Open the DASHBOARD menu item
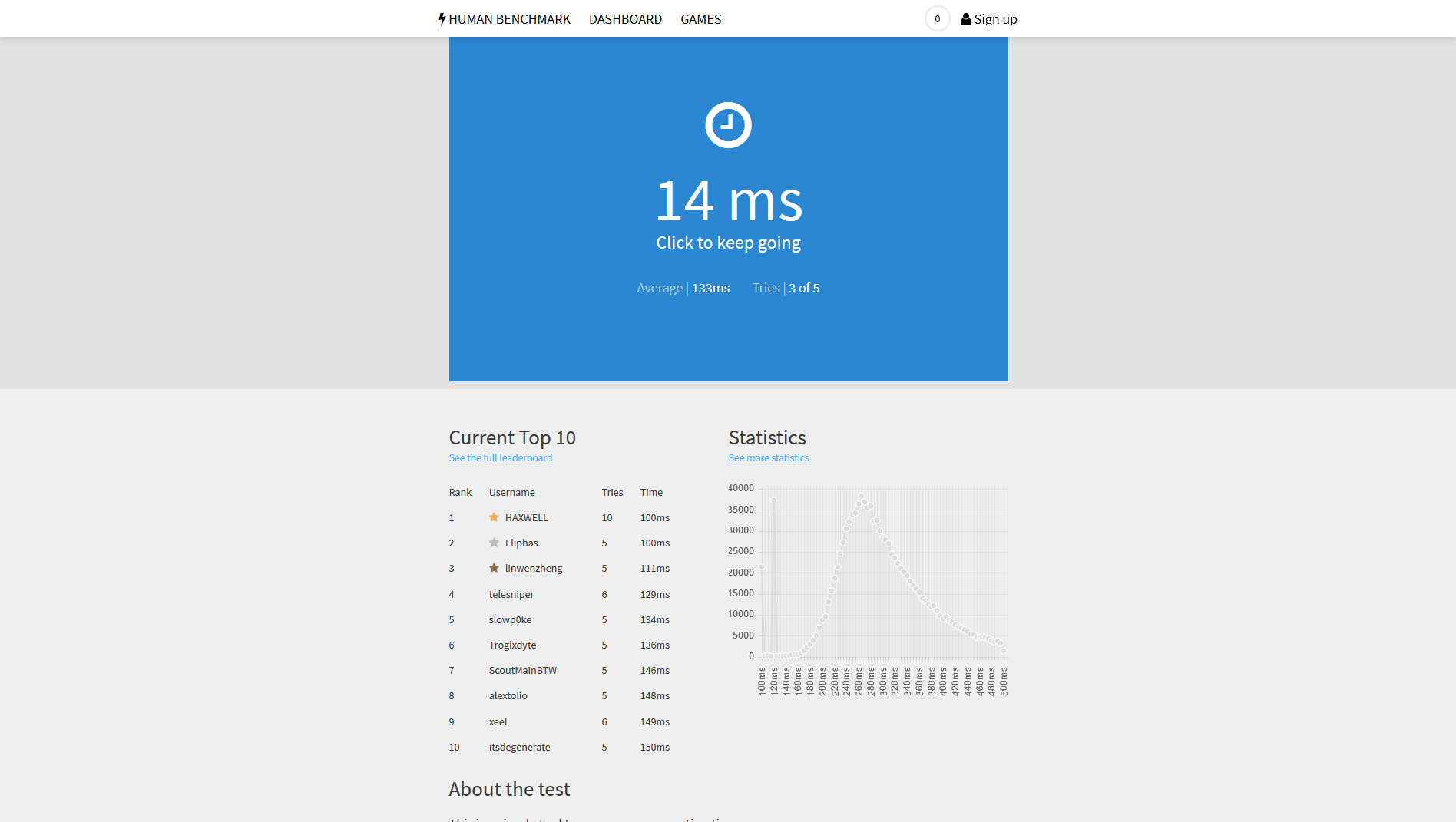 coord(625,19)
